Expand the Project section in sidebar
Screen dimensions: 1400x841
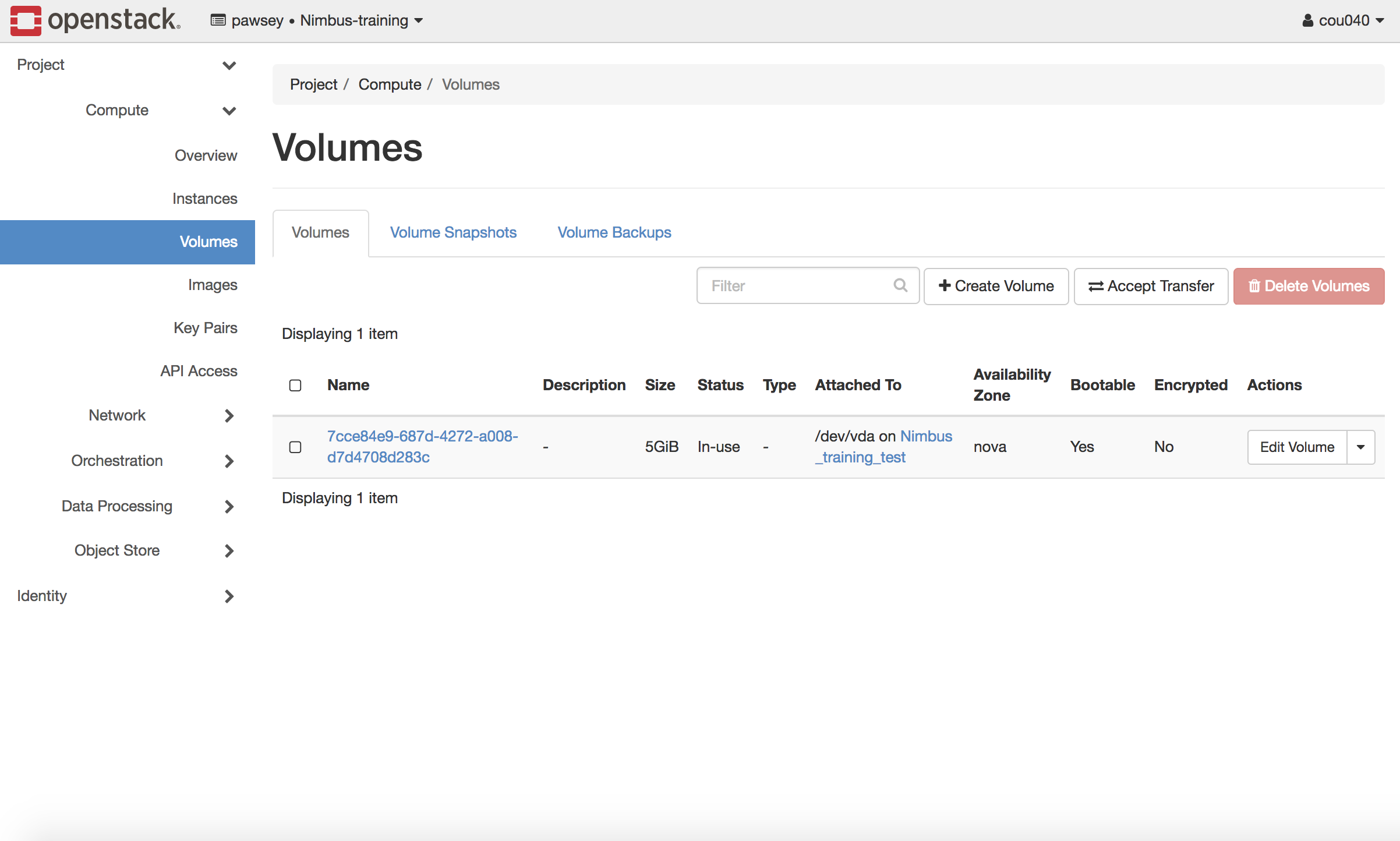(127, 64)
